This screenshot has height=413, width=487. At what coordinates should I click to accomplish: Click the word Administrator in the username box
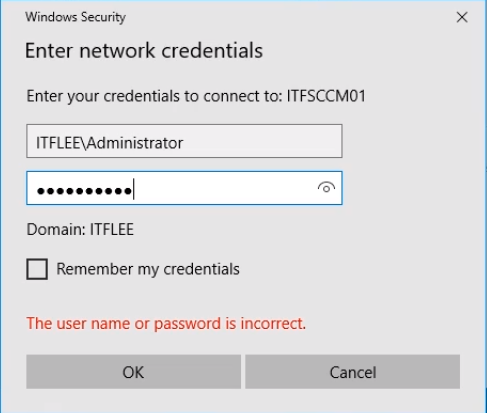[x=135, y=143]
